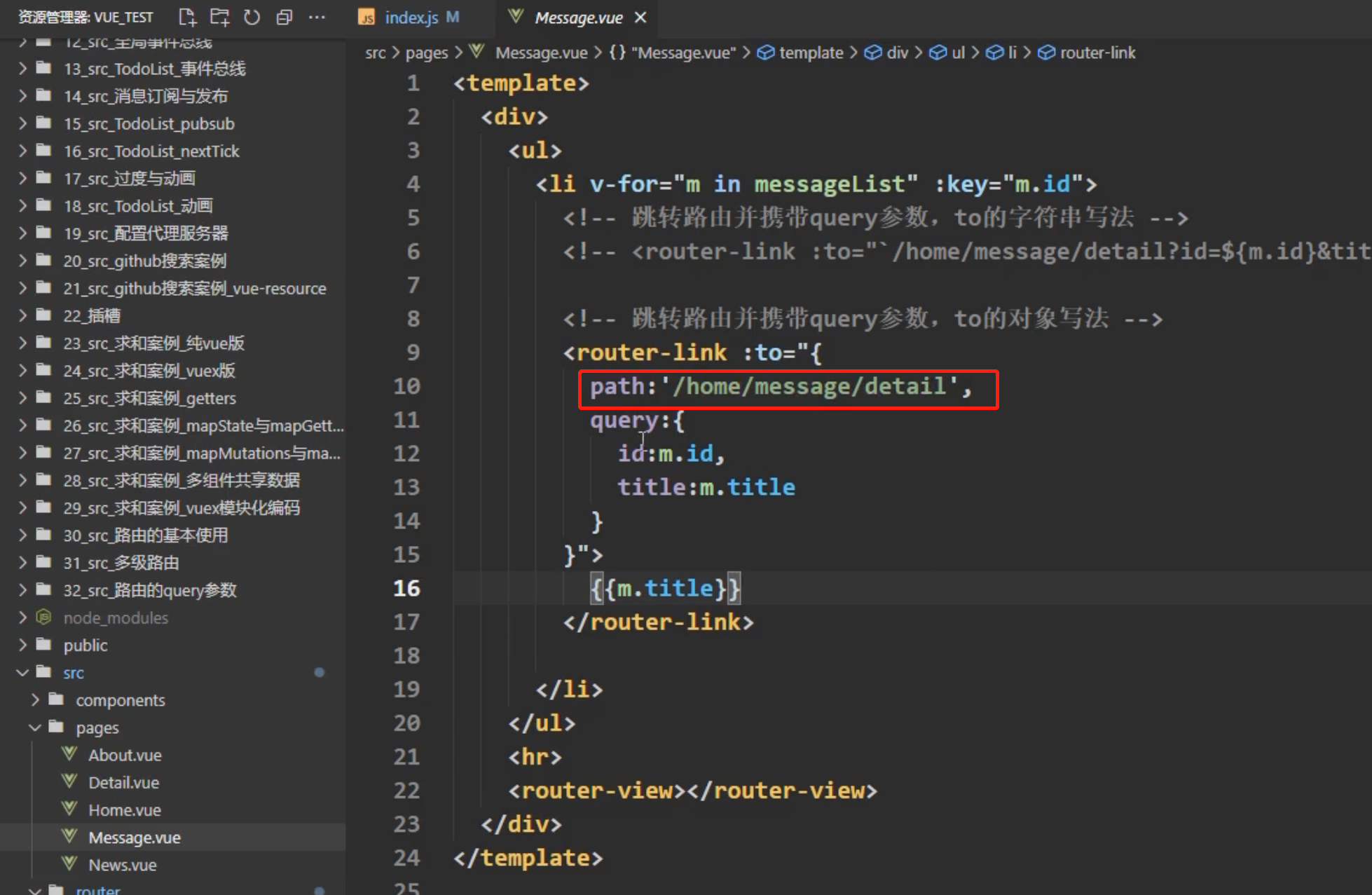The image size is (1372, 895).
Task: Click the New File icon in explorer header
Action: tap(187, 17)
